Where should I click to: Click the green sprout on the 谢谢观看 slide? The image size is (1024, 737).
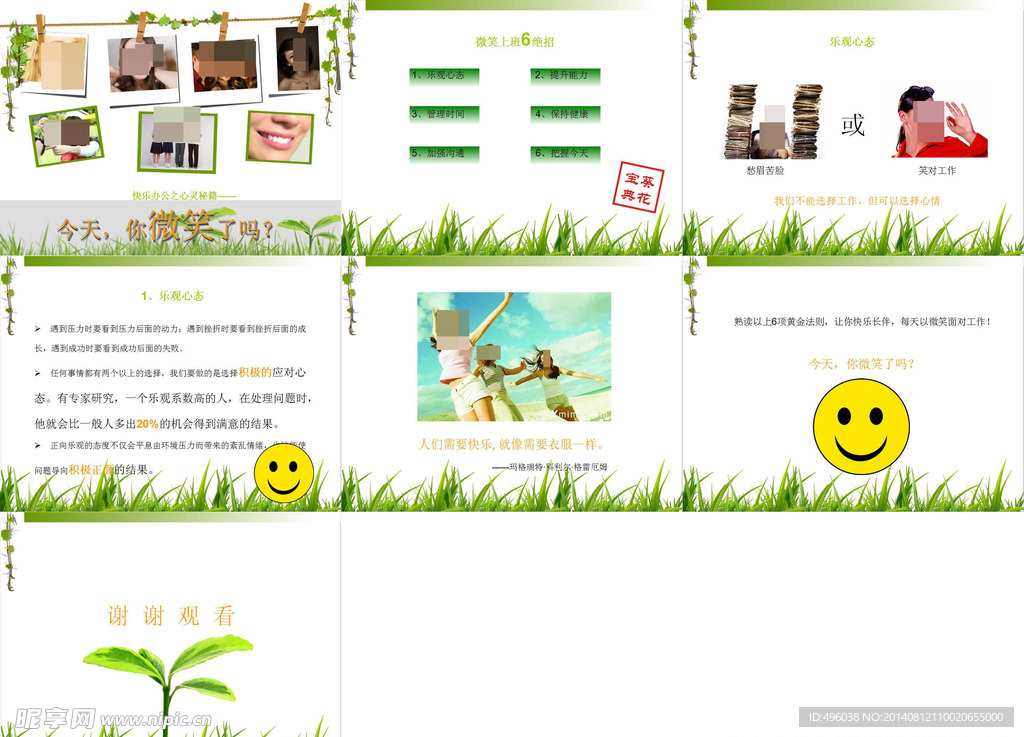(x=168, y=669)
